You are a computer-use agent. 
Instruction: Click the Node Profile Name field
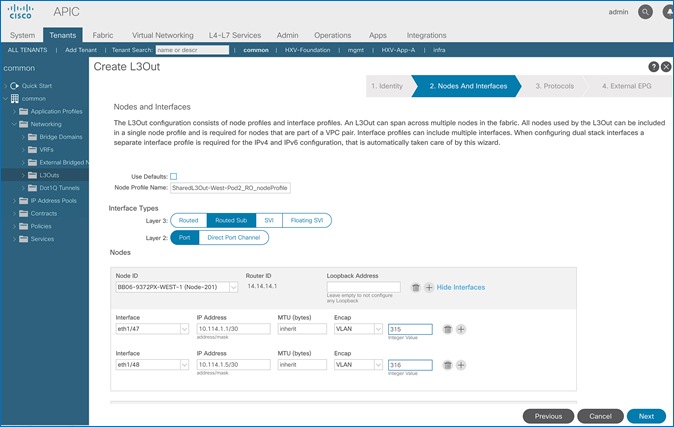click(x=230, y=188)
